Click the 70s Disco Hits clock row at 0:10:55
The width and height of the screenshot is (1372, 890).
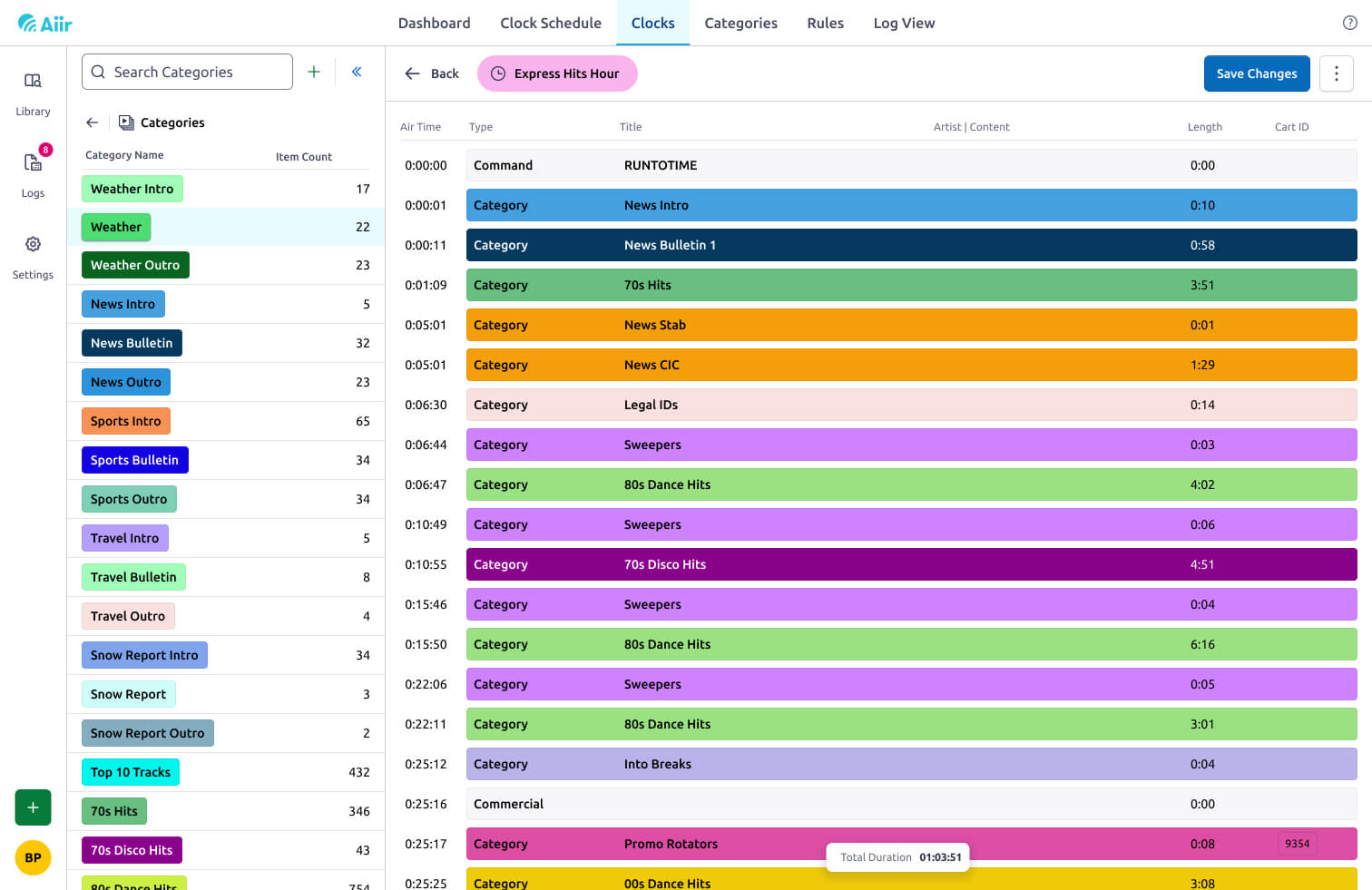(x=912, y=564)
